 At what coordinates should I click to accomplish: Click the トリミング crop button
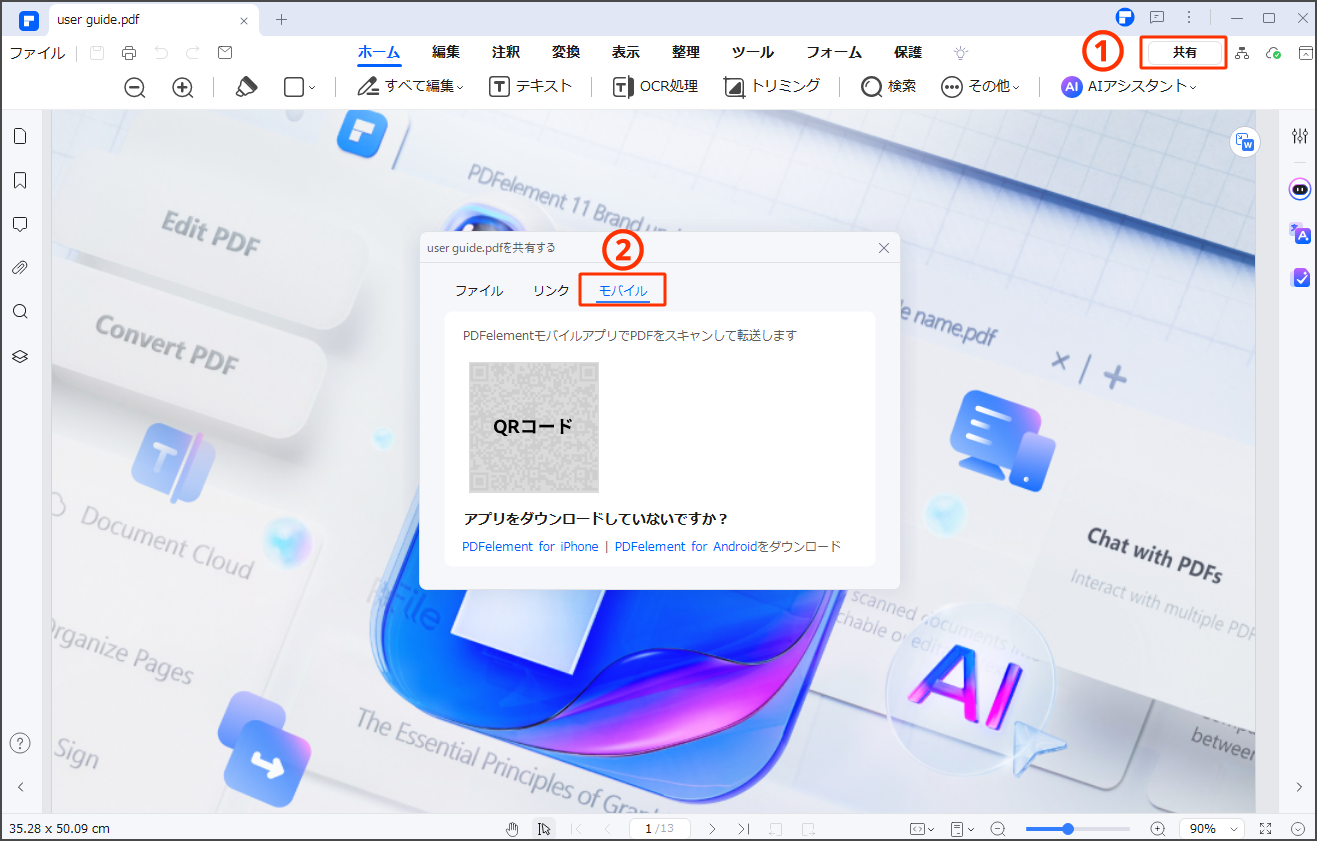(x=772, y=87)
